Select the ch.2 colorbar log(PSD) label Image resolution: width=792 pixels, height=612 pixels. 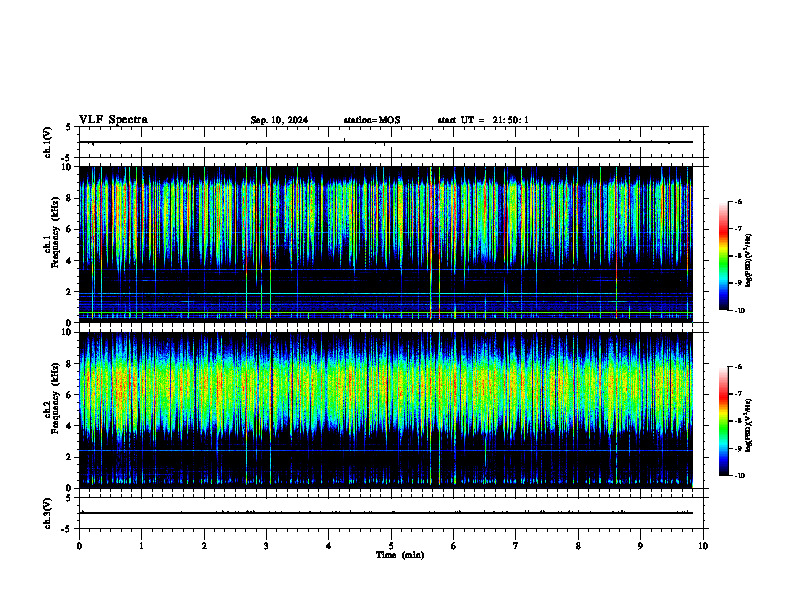tap(749, 426)
